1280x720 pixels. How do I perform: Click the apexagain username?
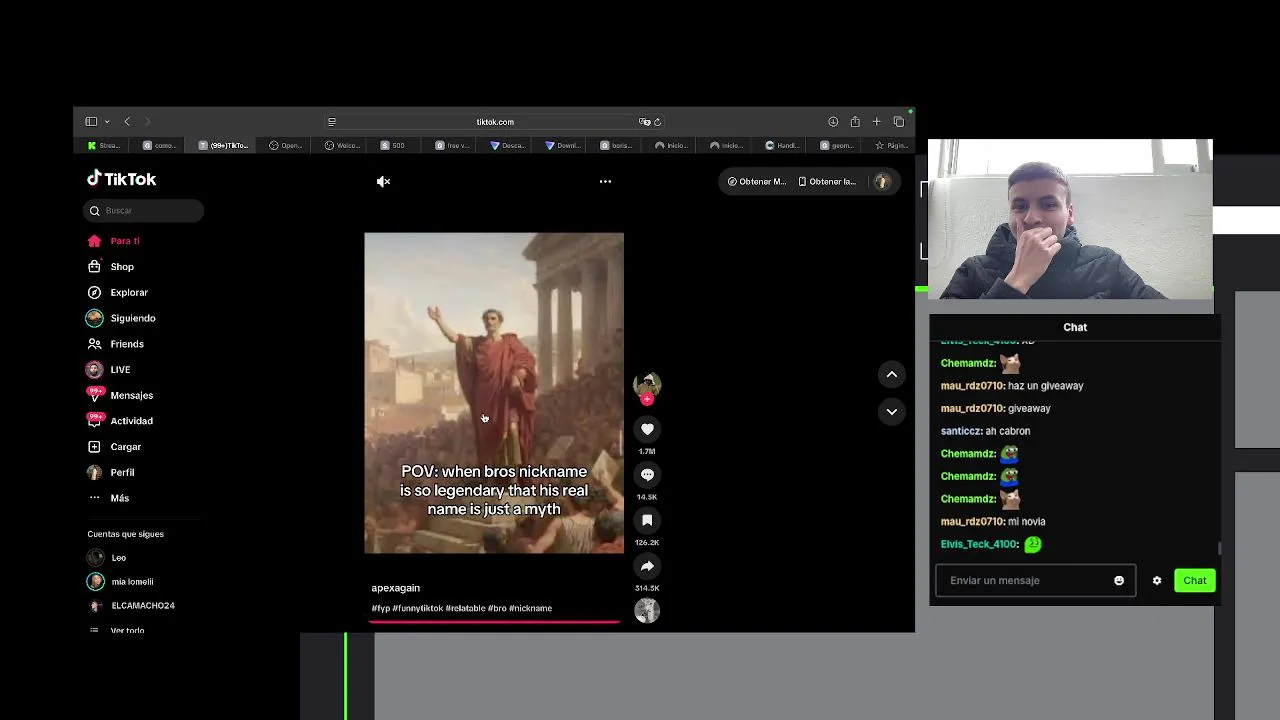click(396, 588)
